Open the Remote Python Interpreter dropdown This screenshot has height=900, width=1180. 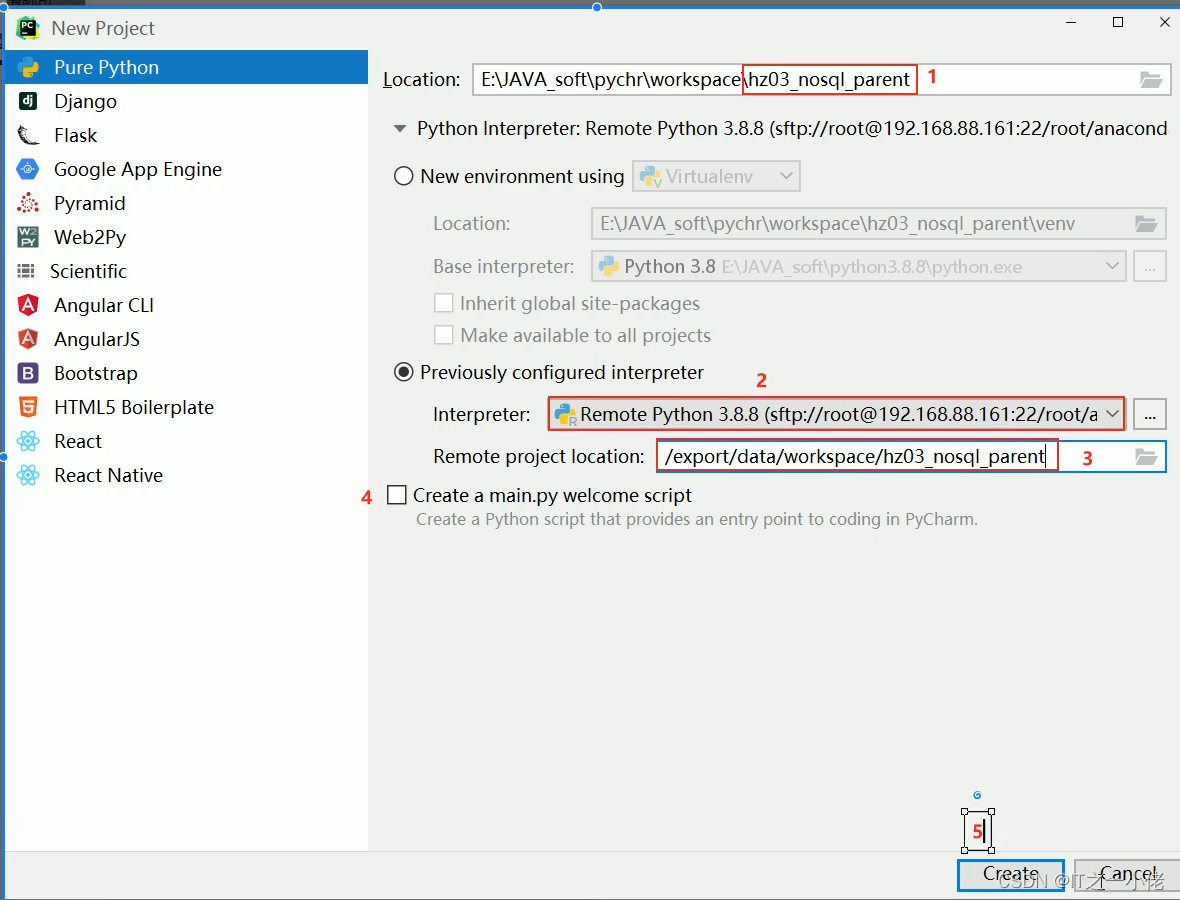tap(836, 414)
